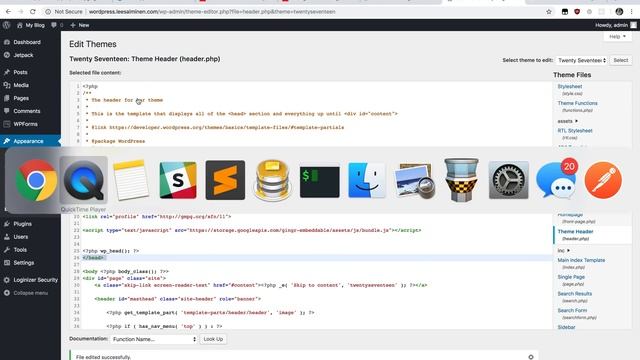This screenshot has height=360, width=640.
Task: Switch to Slack in app switcher
Action: coord(178,180)
